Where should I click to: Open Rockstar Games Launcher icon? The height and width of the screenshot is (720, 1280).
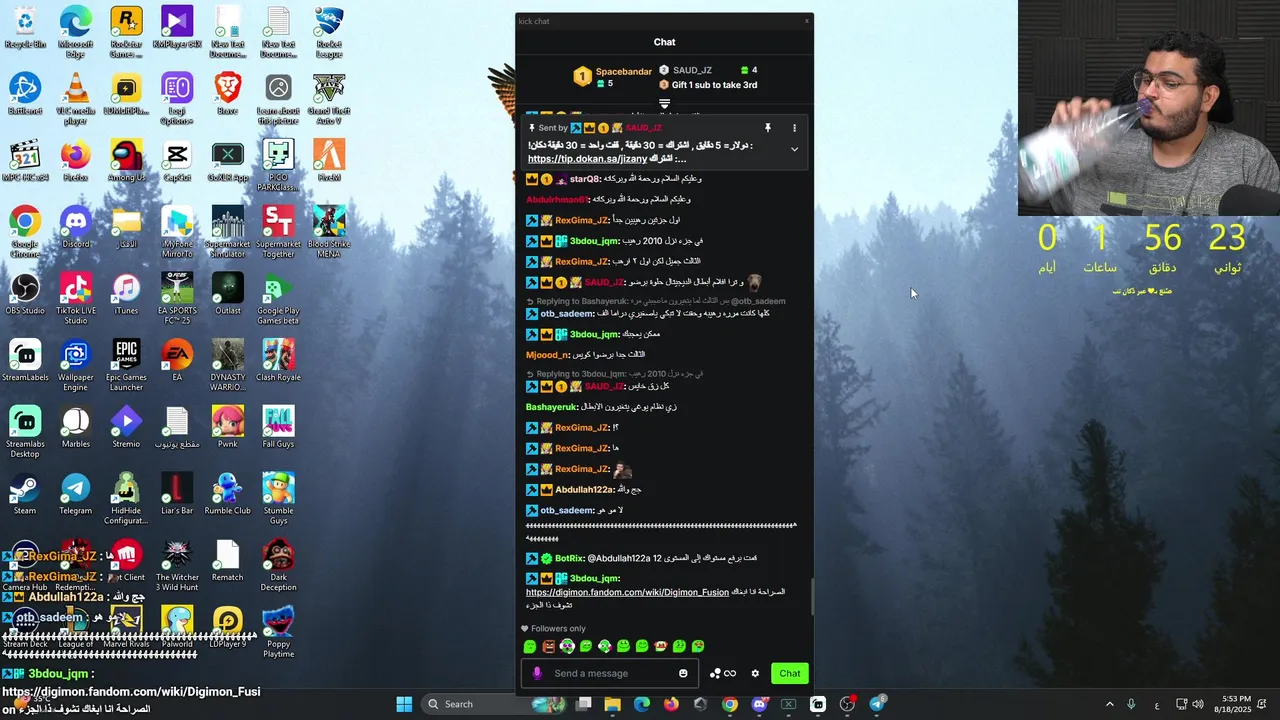tap(126, 30)
